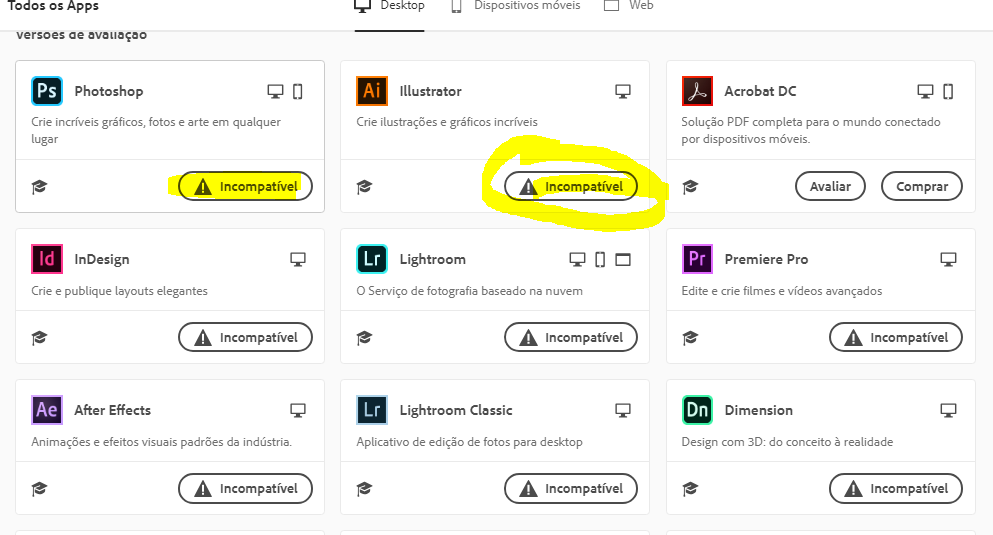Click desktop monitor icon in Premiere Pro card
Viewport: 993px width, 535px height.
[x=948, y=259]
